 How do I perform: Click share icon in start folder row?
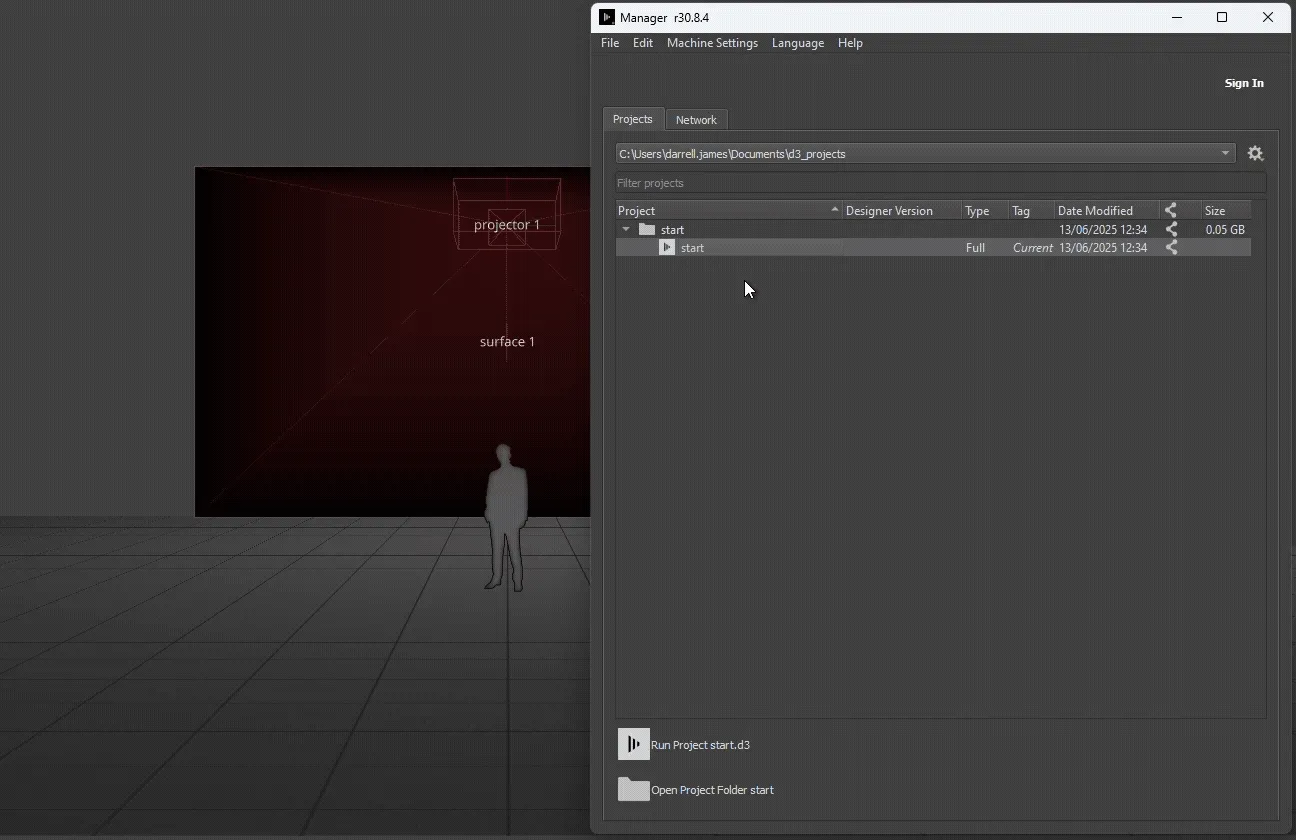coord(1171,229)
